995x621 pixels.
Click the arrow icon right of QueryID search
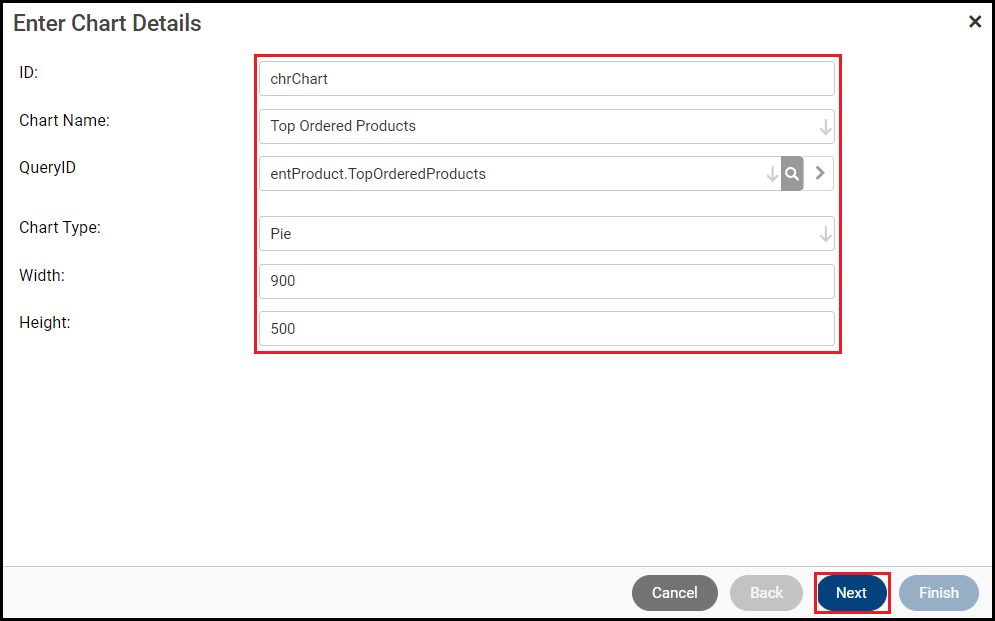820,173
